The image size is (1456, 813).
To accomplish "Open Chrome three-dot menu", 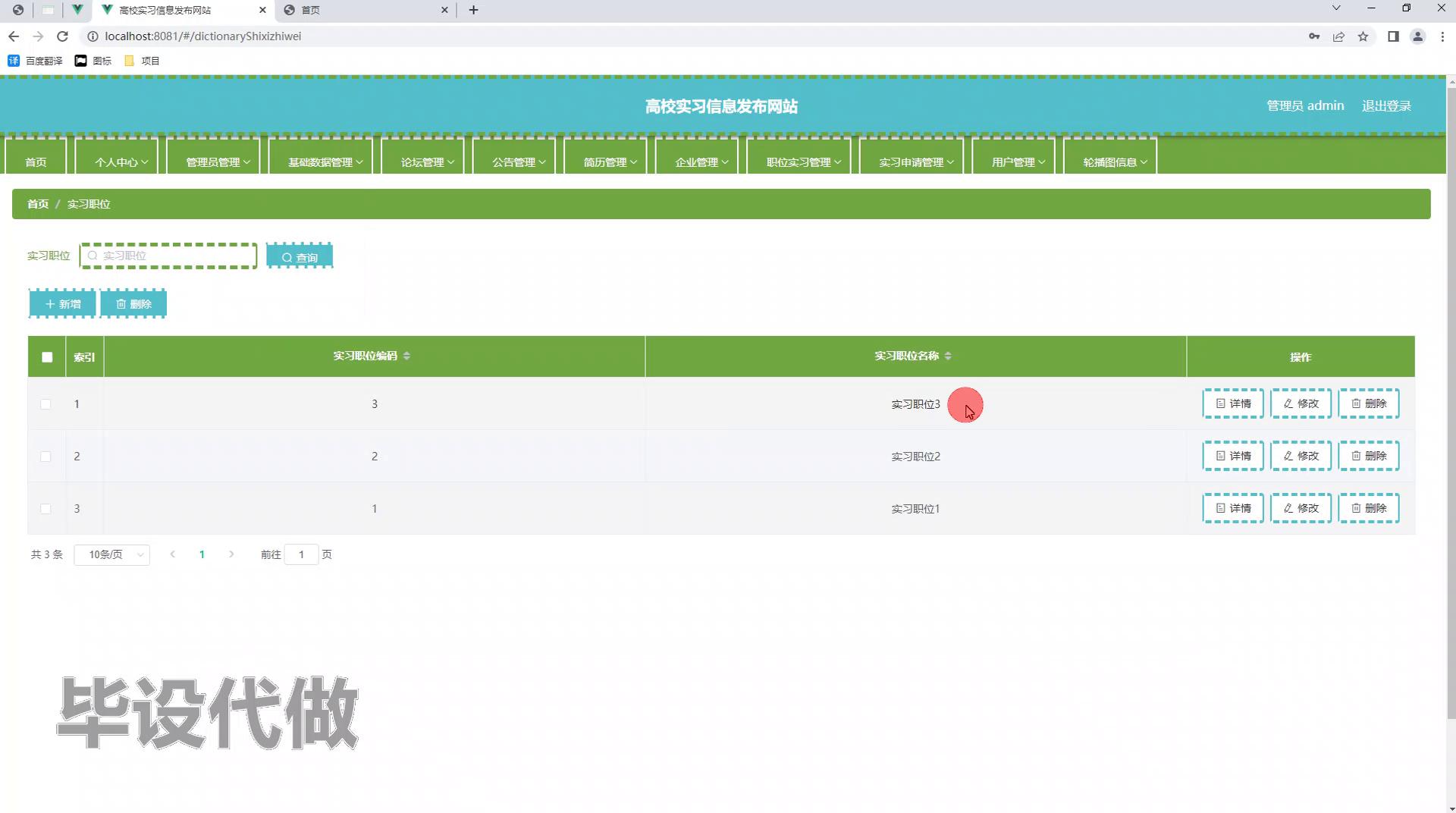I will (1442, 36).
